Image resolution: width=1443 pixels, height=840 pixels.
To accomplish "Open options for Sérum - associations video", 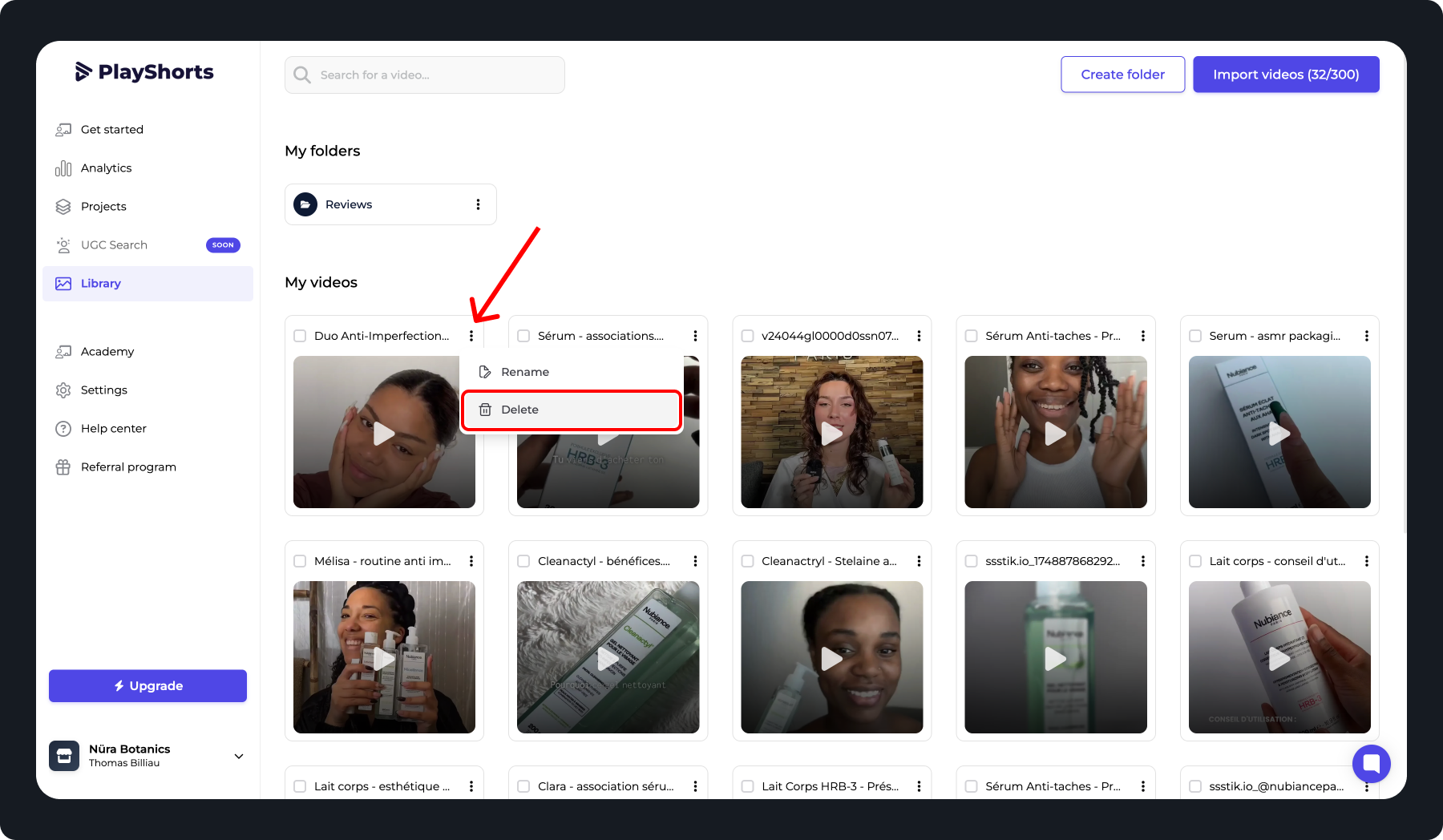I will click(x=695, y=336).
